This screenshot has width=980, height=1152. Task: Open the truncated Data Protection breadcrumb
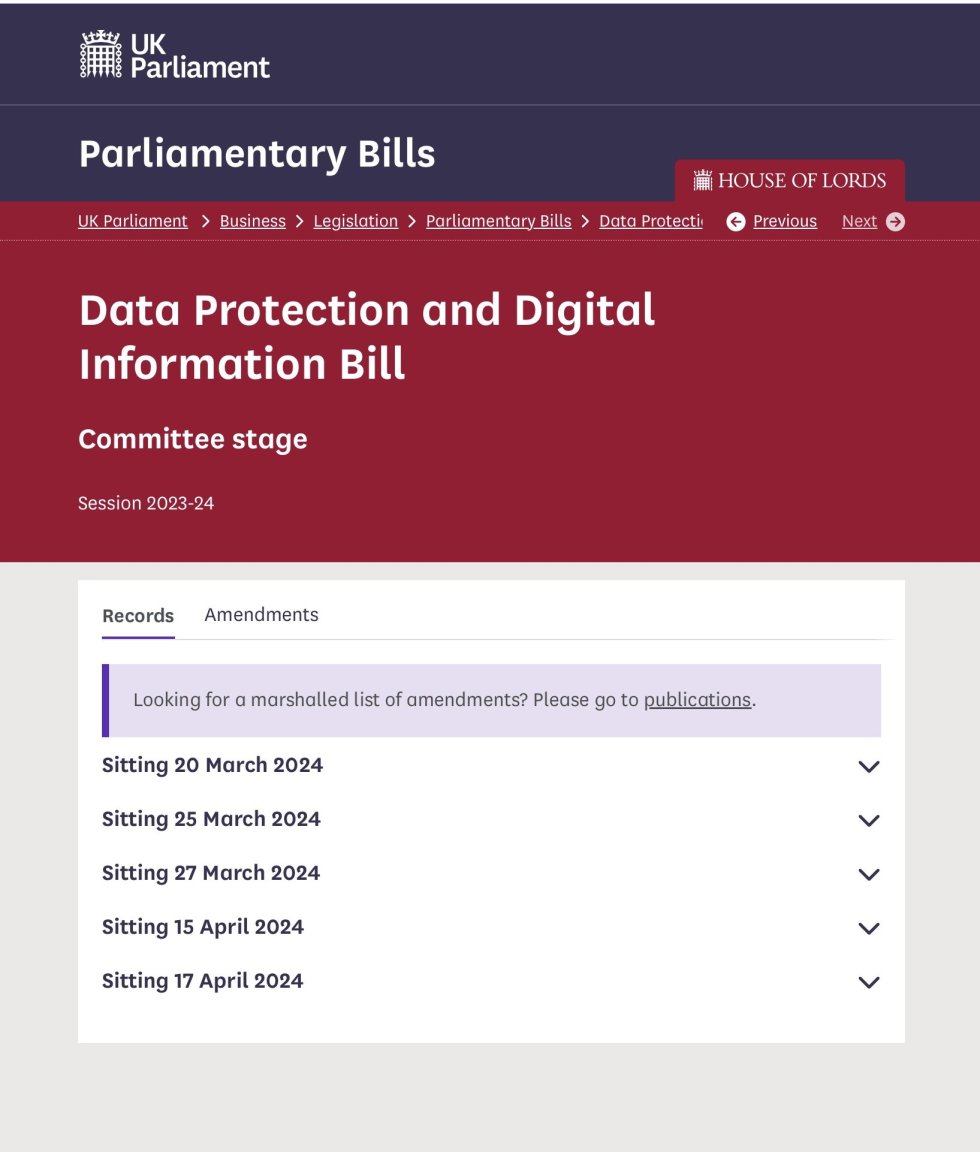click(x=651, y=221)
